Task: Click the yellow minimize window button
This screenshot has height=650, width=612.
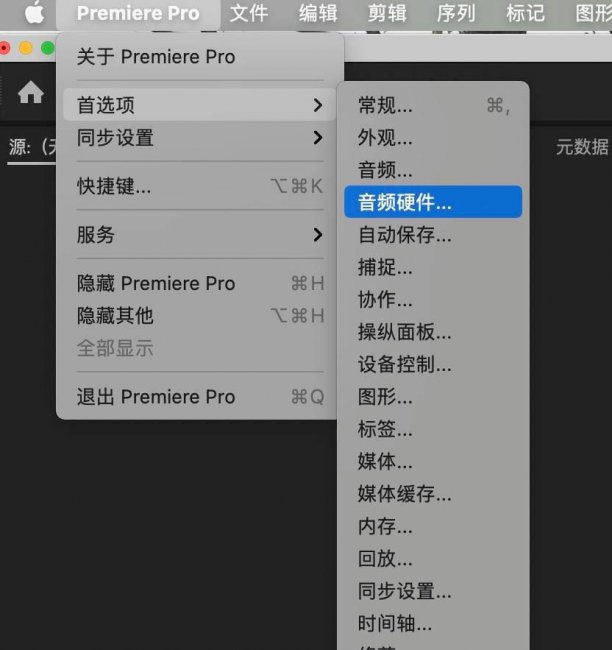Action: pyautogui.click(x=26, y=48)
